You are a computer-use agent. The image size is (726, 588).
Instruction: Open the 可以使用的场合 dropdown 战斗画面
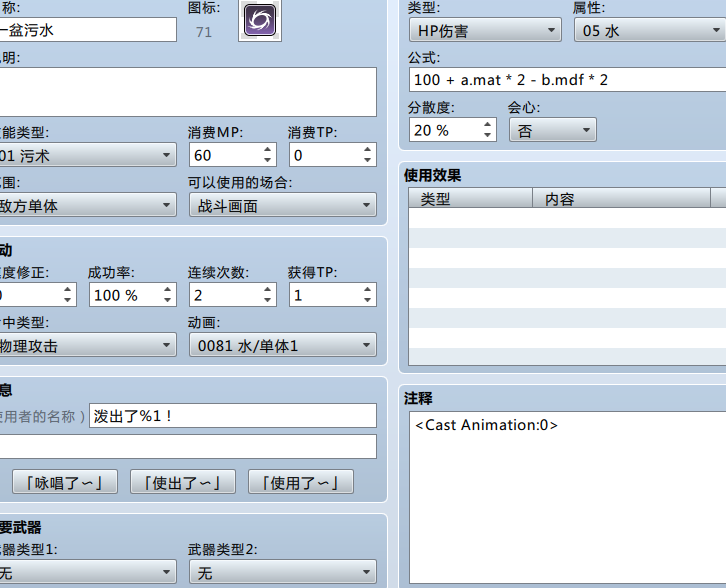(x=282, y=205)
